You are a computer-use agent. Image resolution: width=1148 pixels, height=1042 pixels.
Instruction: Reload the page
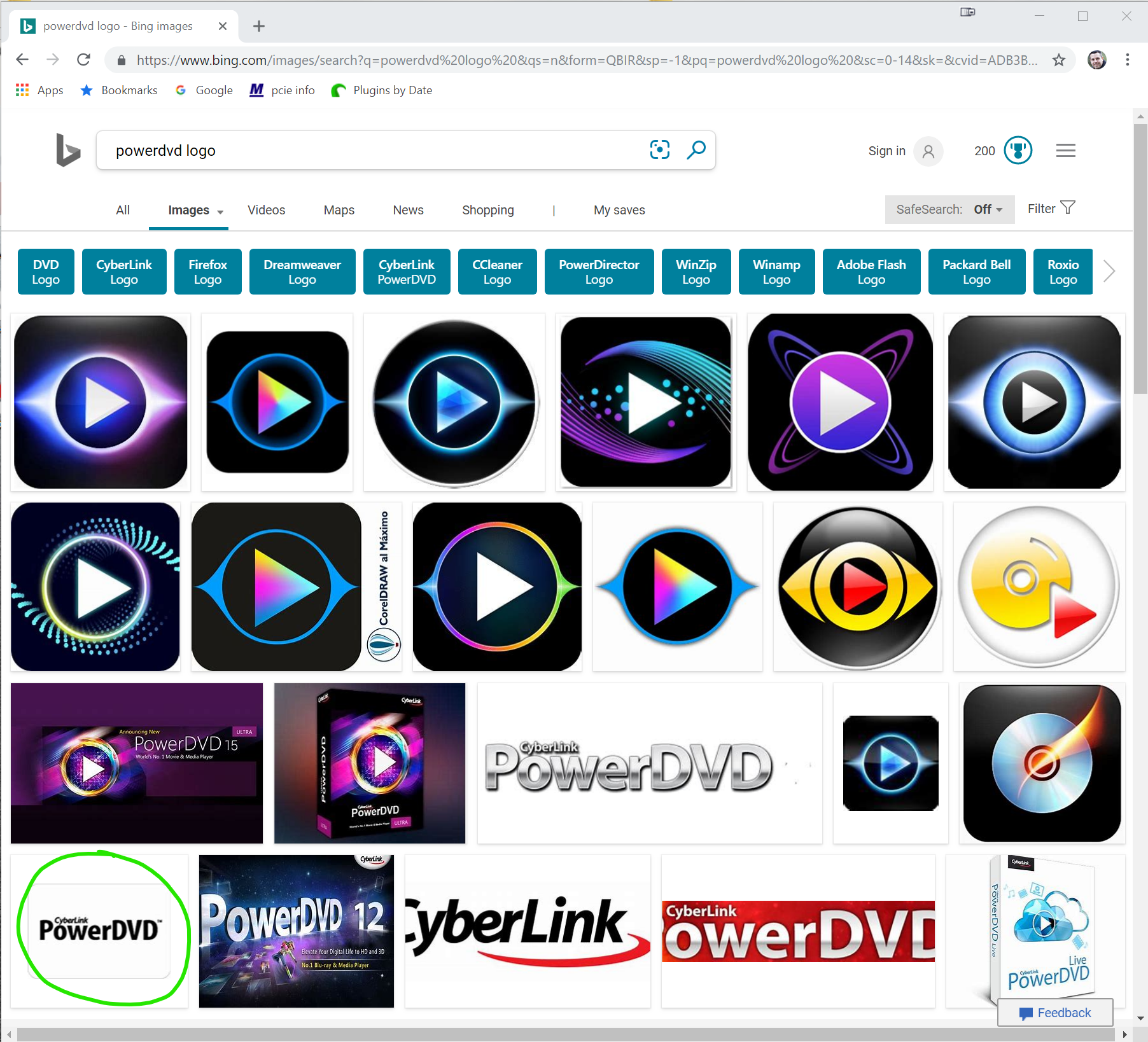(x=83, y=60)
